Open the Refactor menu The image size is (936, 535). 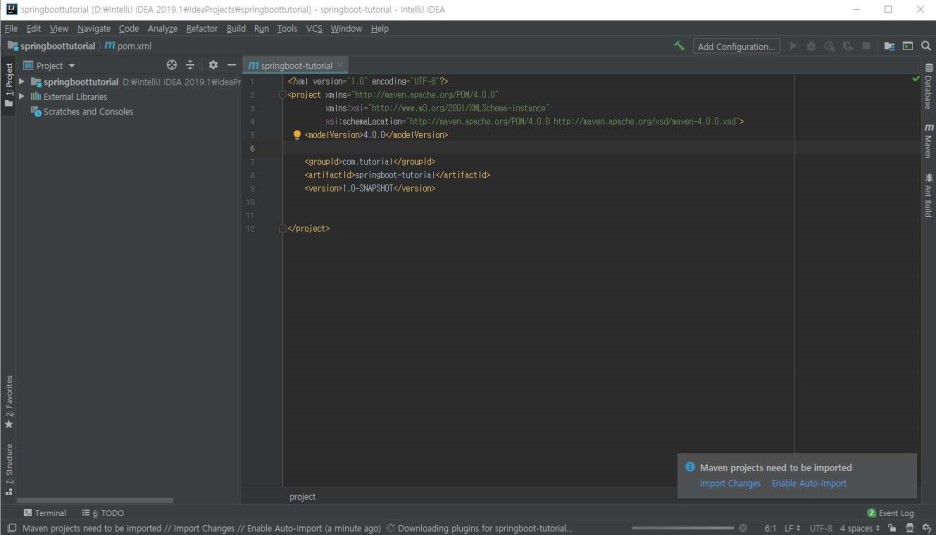202,29
